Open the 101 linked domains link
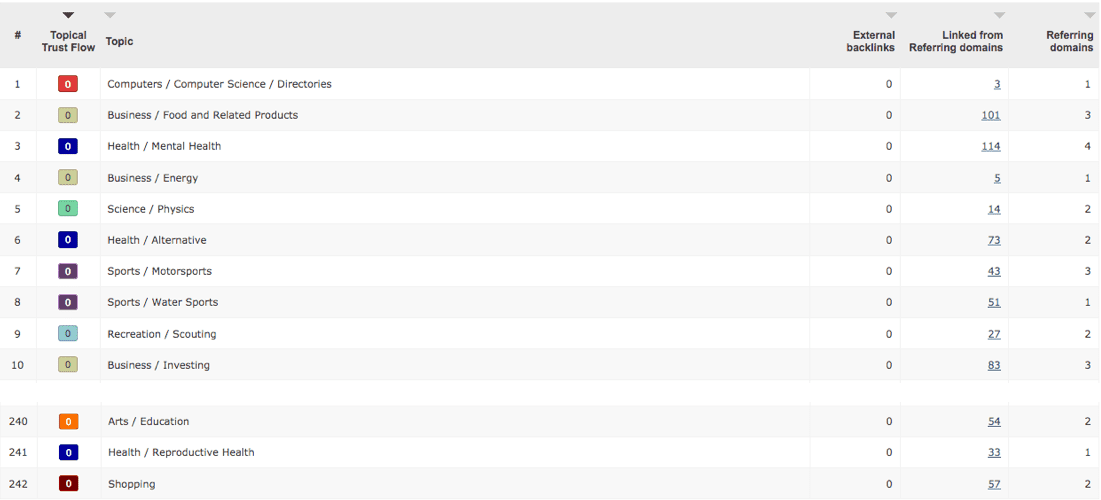This screenshot has width=1101, height=500. (991, 115)
